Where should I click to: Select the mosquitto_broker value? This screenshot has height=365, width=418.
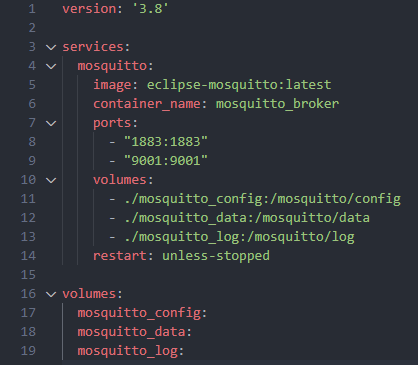pos(277,104)
